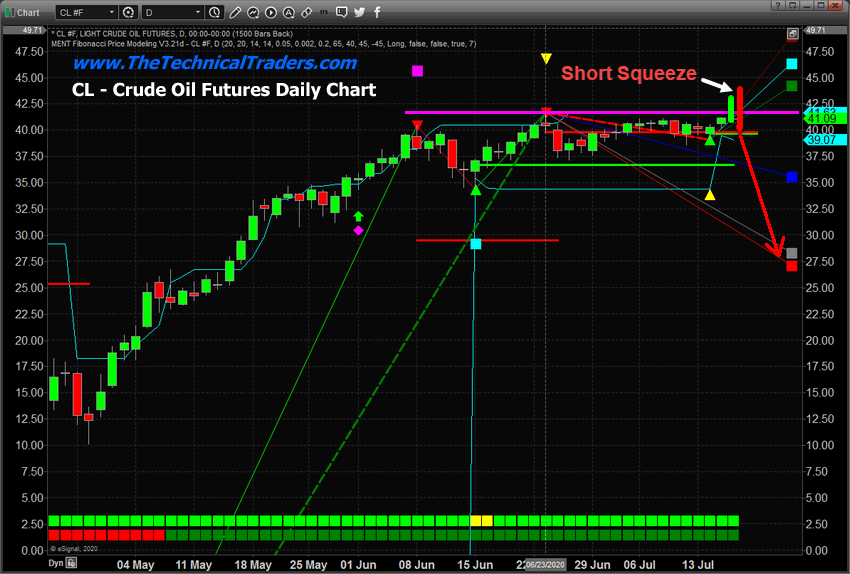This screenshot has width=850, height=574.
Task: Click the symbol link chain icon
Action: (306, 12)
